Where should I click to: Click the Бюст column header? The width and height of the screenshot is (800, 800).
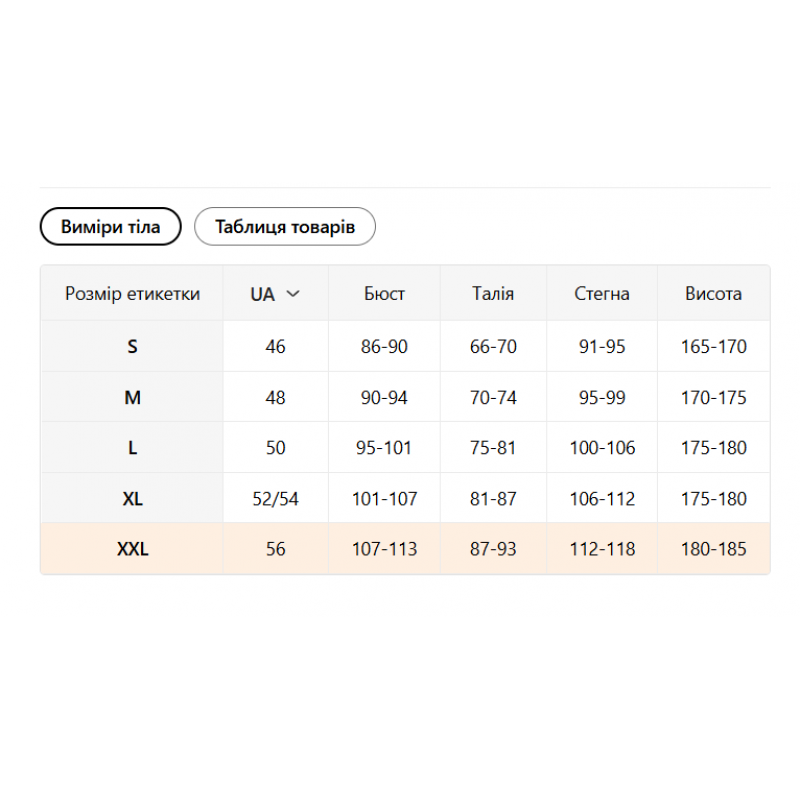[384, 293]
